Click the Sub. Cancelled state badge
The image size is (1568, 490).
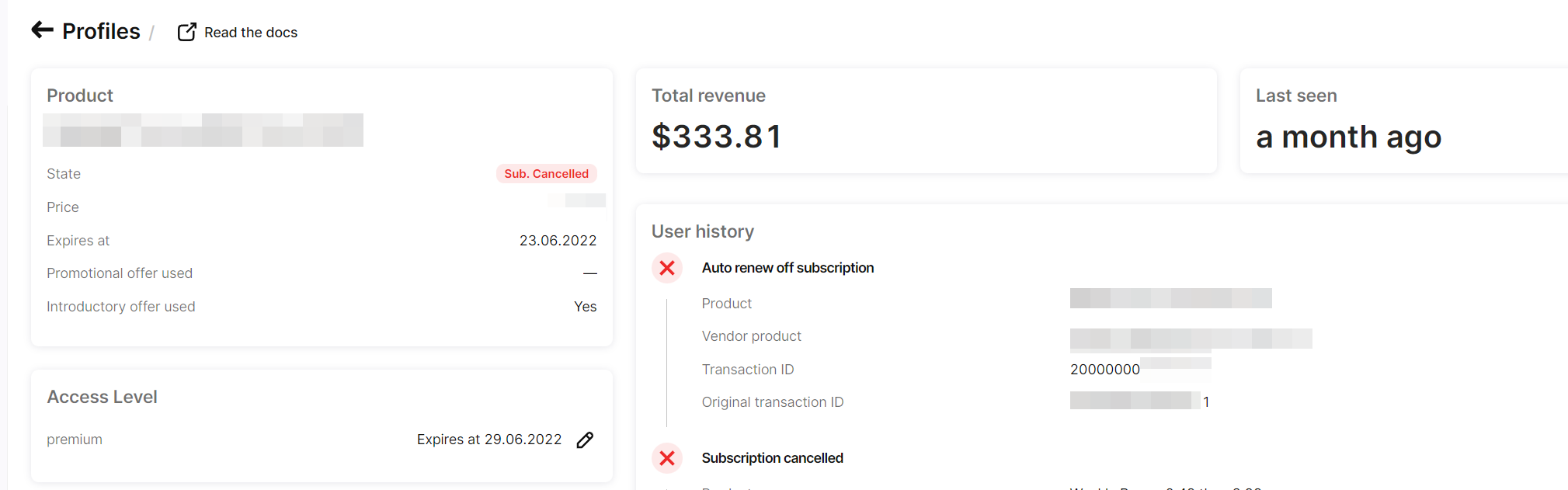546,174
